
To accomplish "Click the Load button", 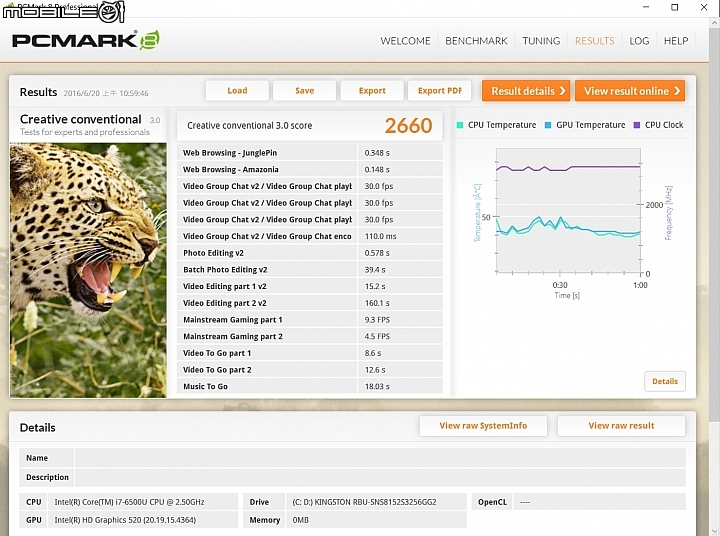I will click(237, 90).
